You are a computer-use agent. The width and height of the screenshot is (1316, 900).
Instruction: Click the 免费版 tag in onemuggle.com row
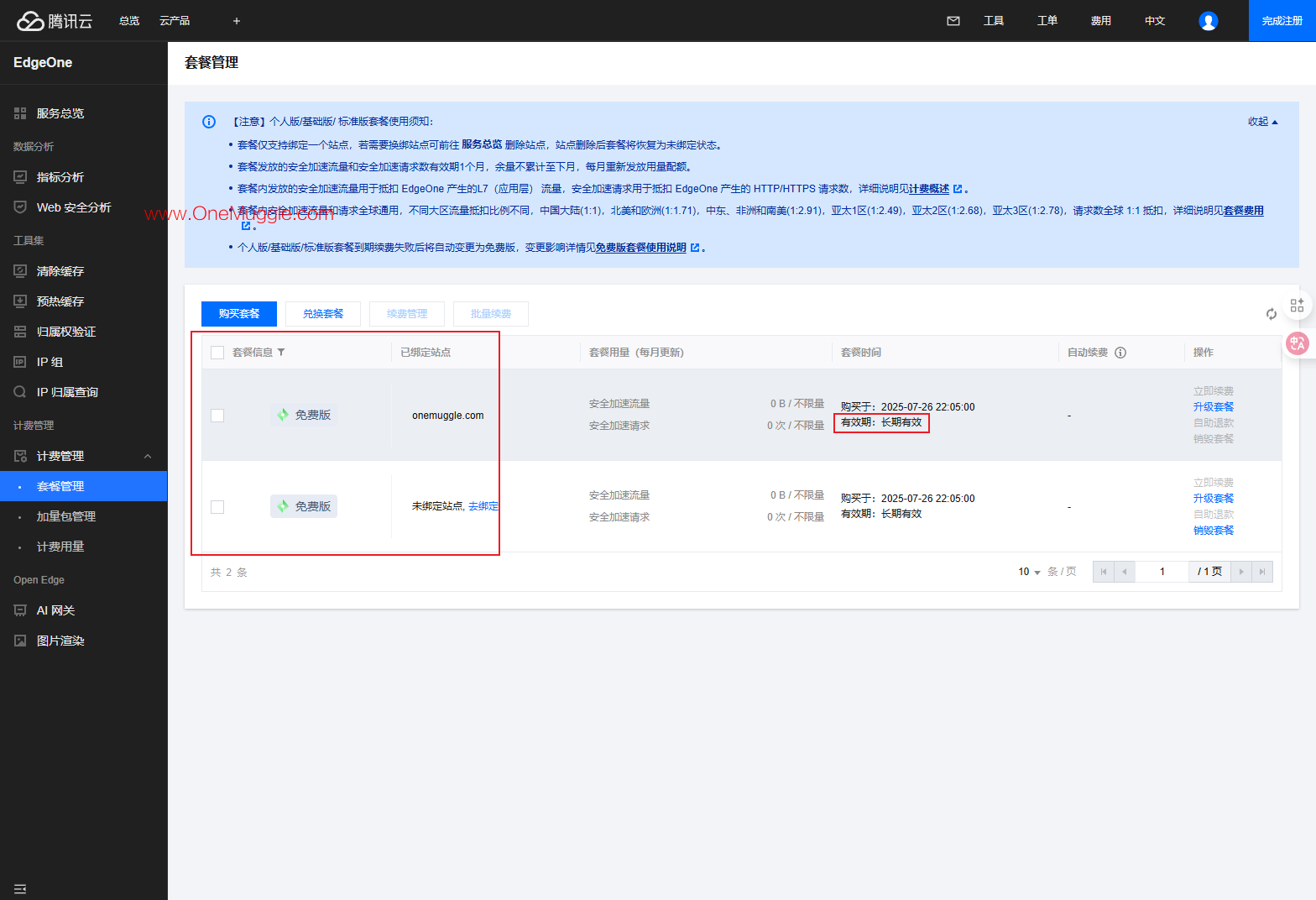point(304,415)
